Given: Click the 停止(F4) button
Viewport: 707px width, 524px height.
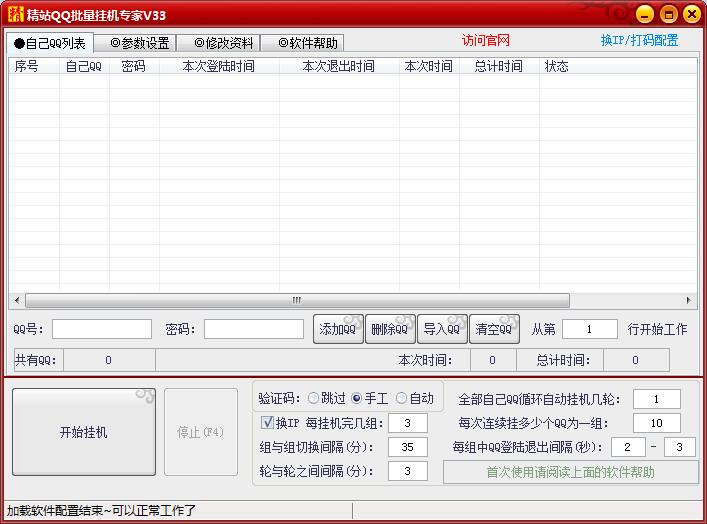Looking at the screenshot, I should click(x=201, y=432).
